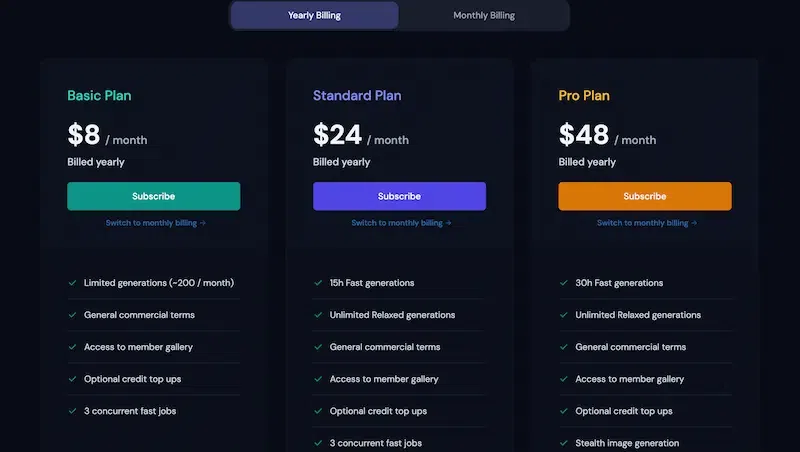Switch to Monthly Billing tab
This screenshot has width=800, height=452.
pyautogui.click(x=484, y=15)
